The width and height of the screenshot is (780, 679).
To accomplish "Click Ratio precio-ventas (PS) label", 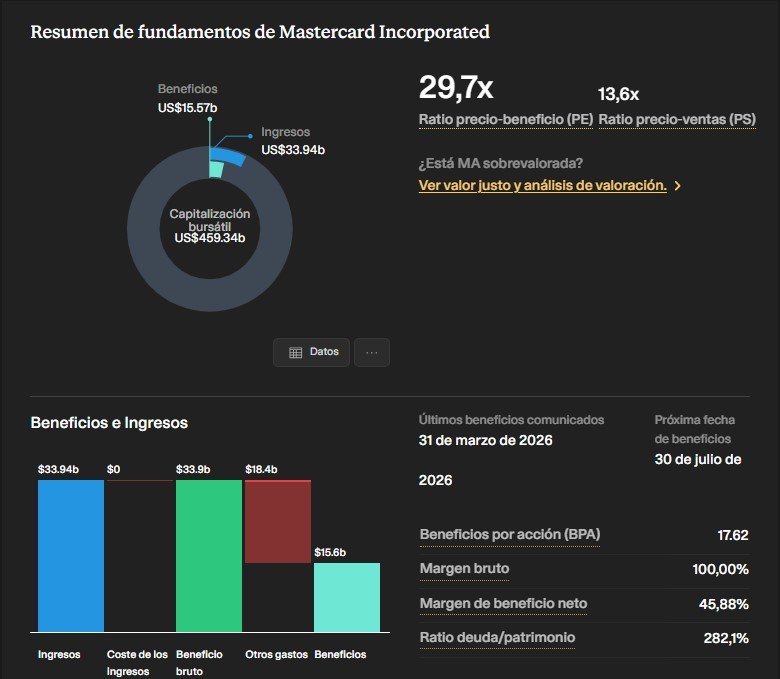I will click(x=677, y=119).
